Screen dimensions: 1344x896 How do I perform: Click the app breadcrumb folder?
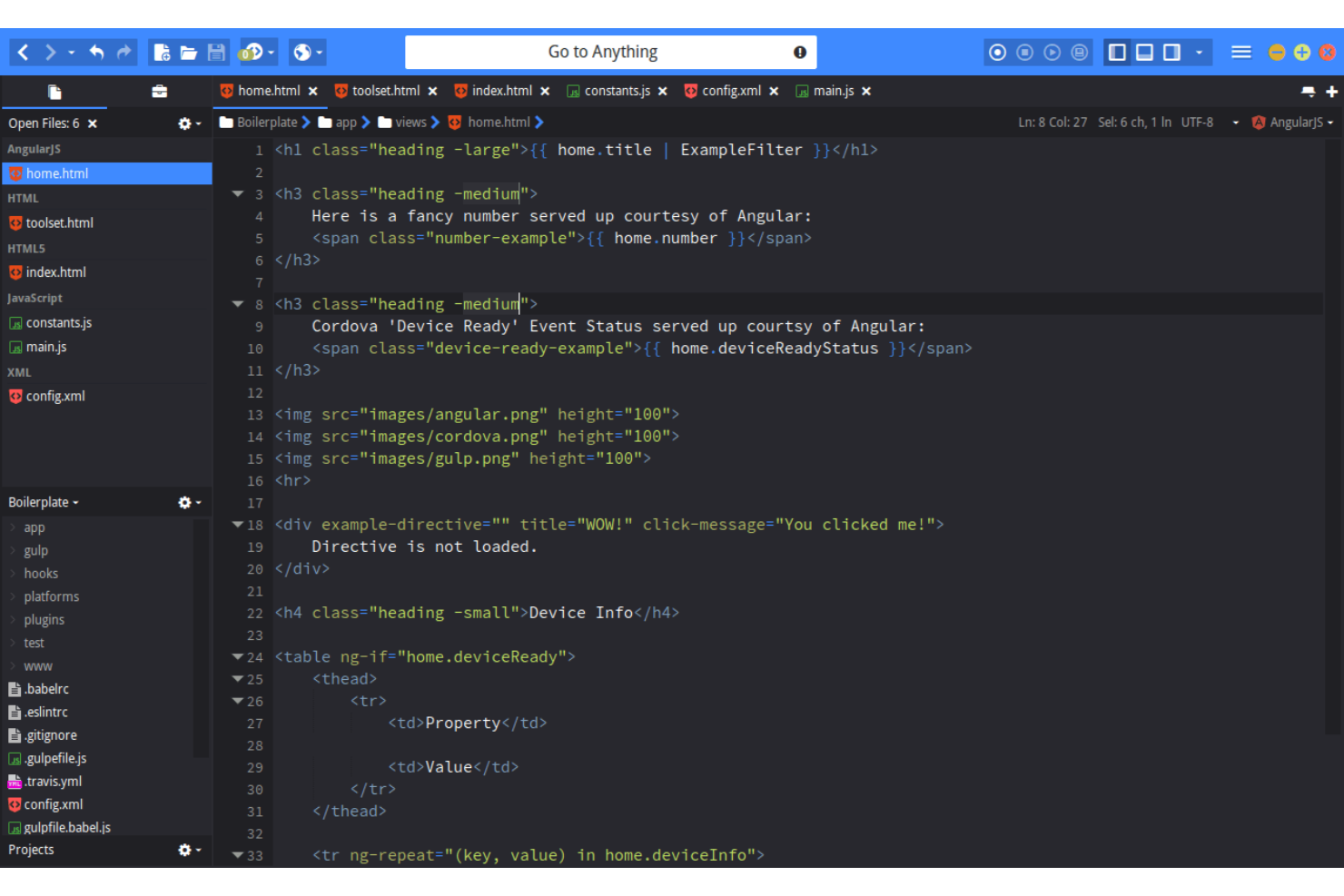pyautogui.click(x=338, y=123)
